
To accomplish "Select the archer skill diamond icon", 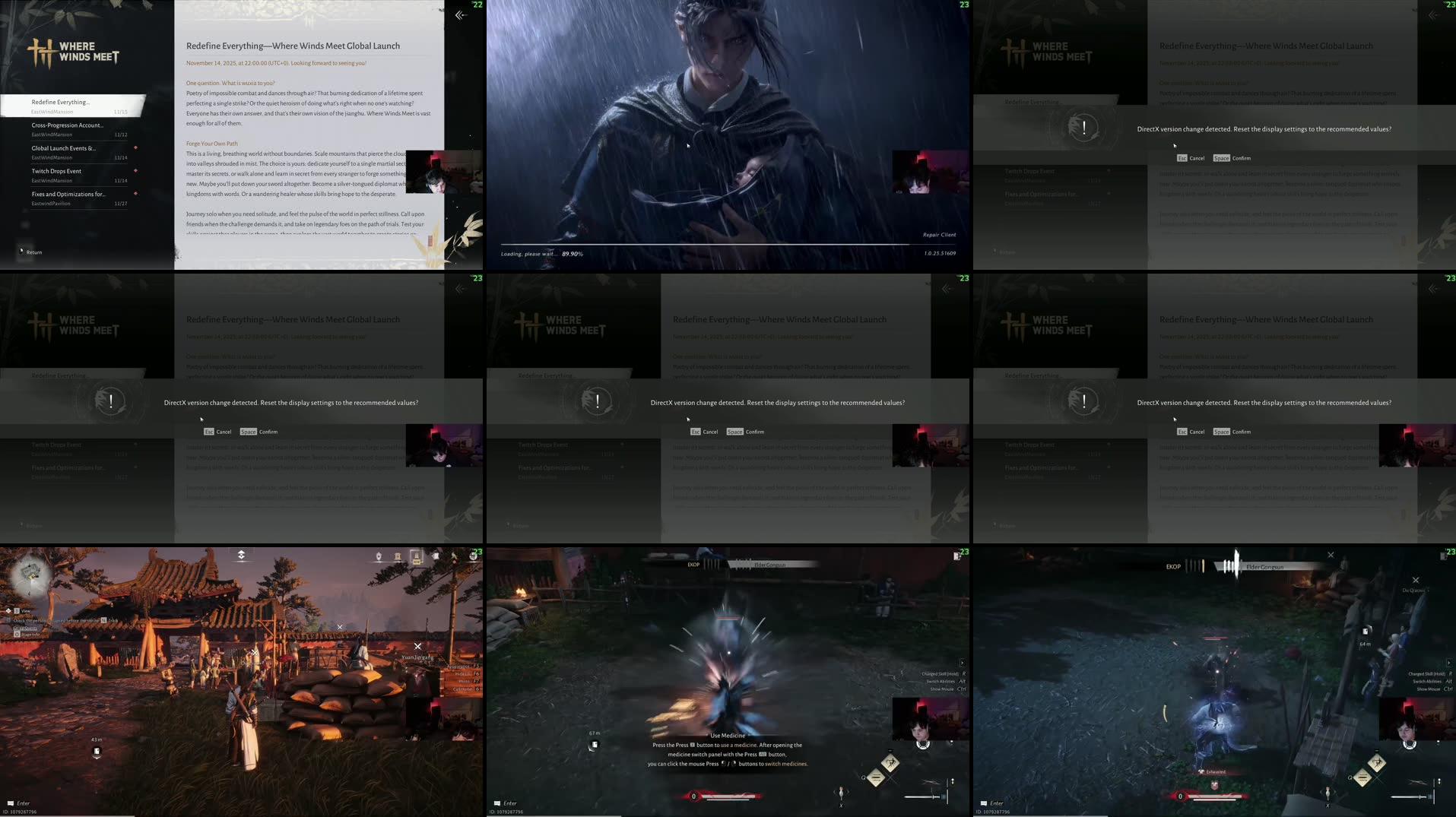I will coord(890,763).
